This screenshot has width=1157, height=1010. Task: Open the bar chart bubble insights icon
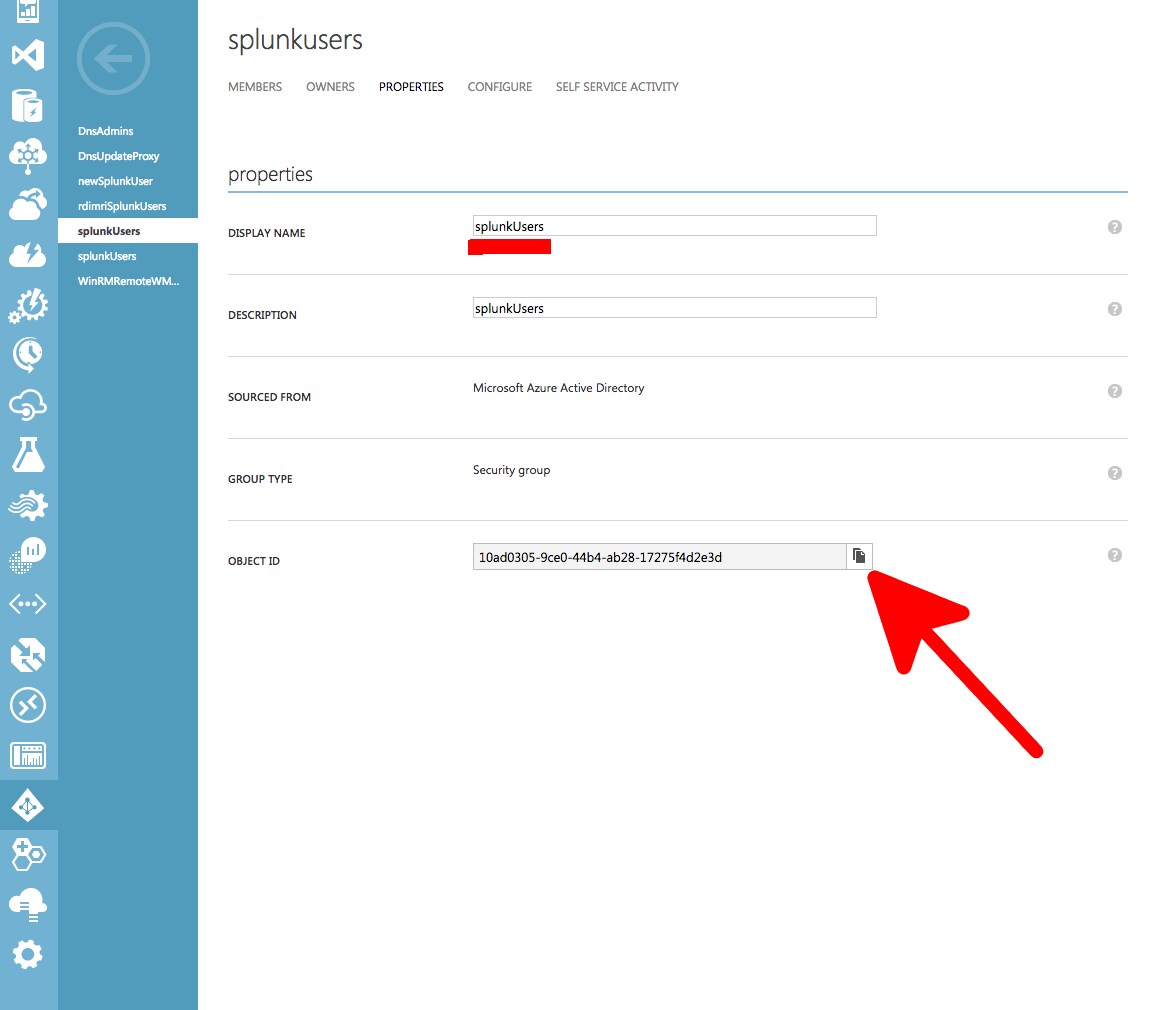28,555
